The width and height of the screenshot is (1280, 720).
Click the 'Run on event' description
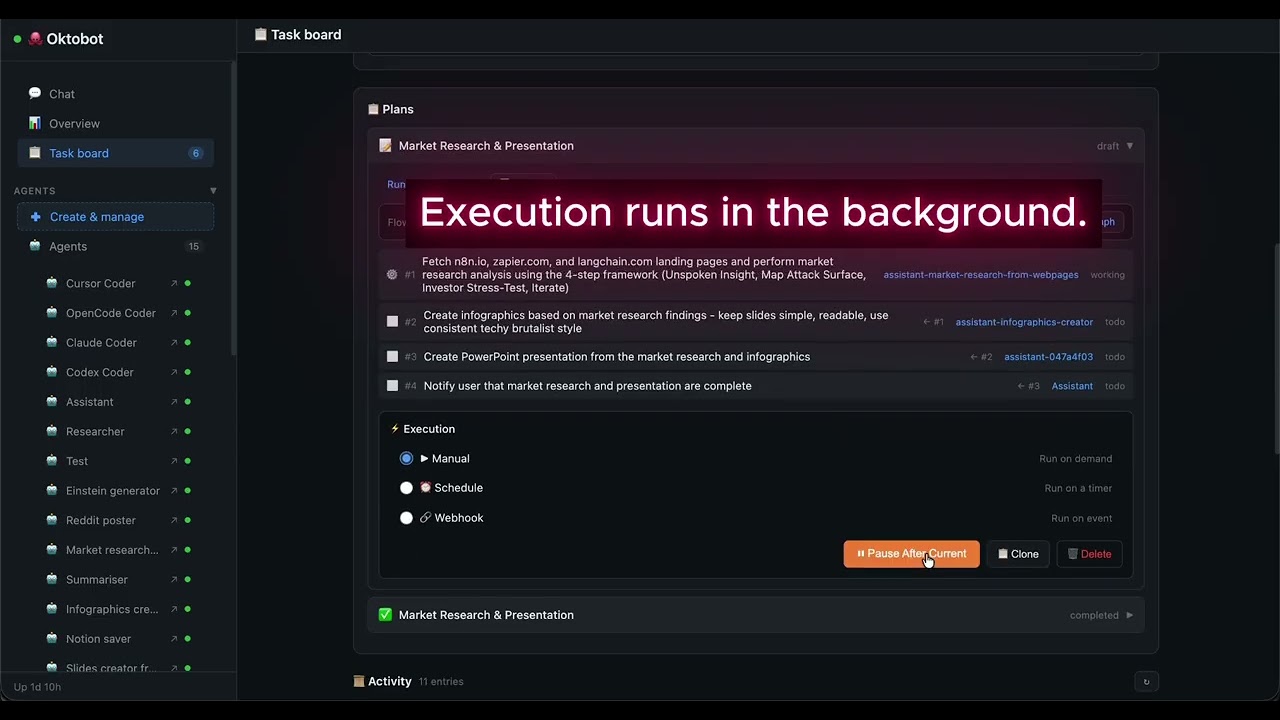[x=1081, y=519]
